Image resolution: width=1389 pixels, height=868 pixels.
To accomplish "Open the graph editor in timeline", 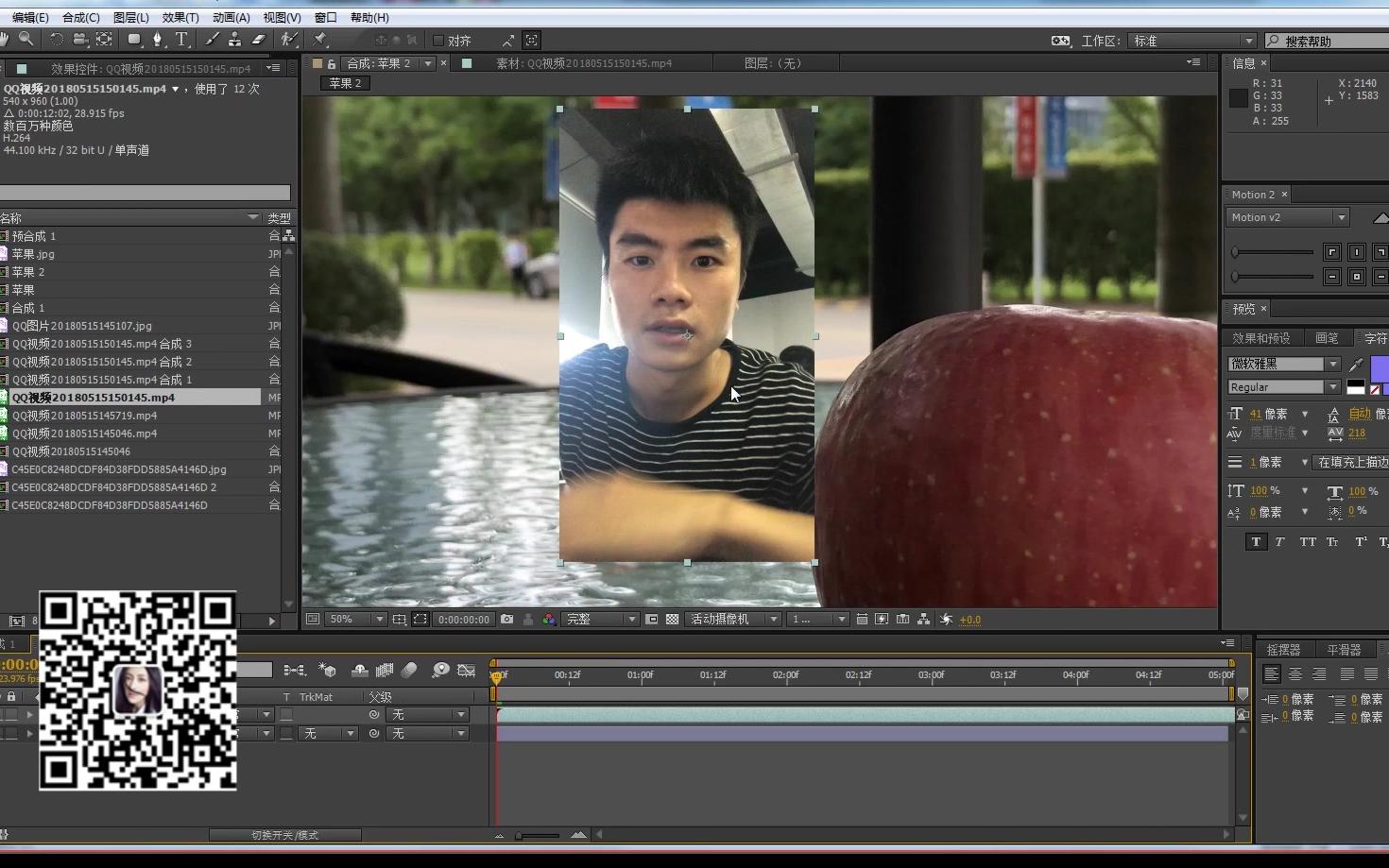I will (466, 670).
